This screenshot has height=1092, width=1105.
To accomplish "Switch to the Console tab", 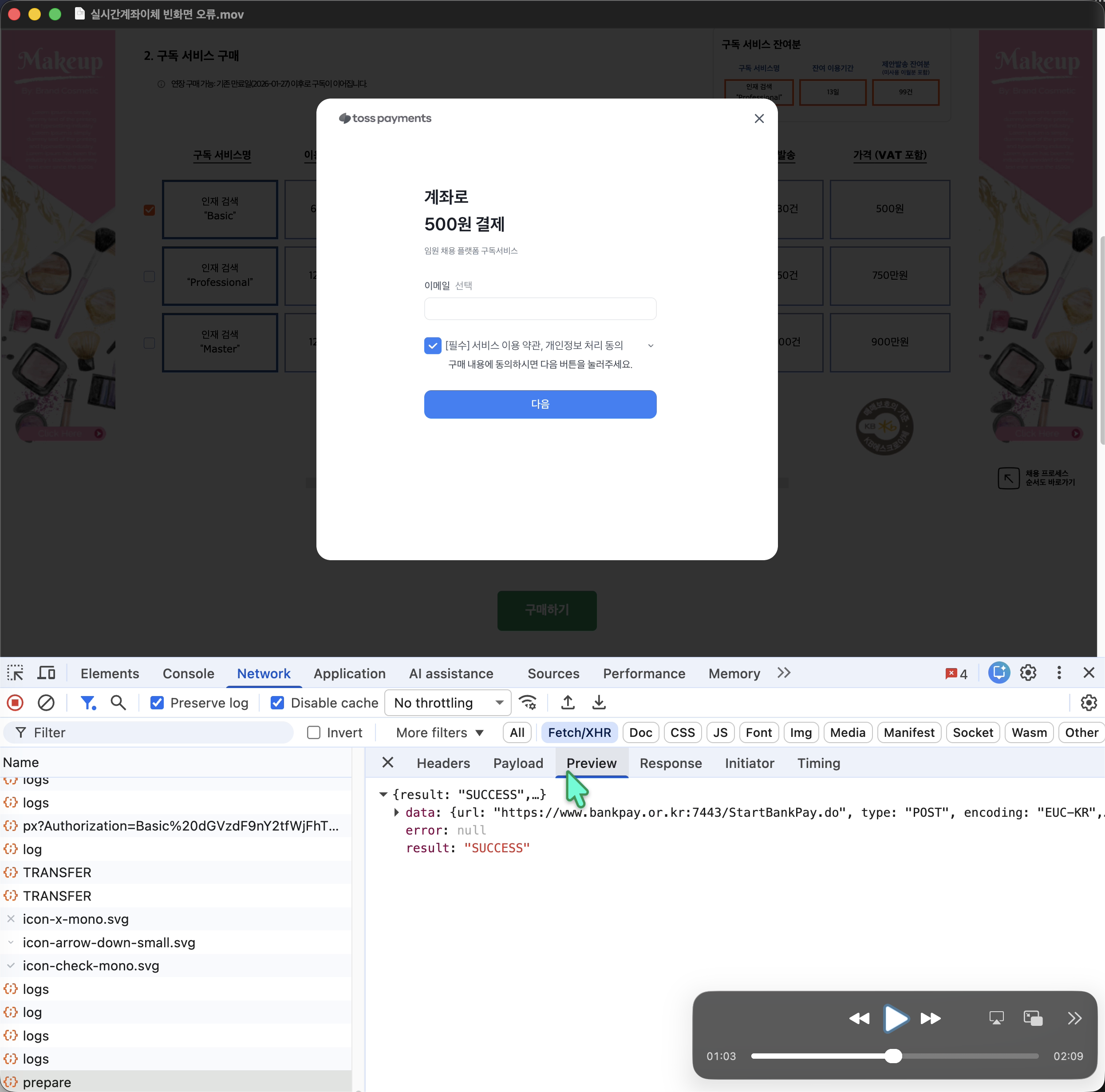I will pos(188,674).
